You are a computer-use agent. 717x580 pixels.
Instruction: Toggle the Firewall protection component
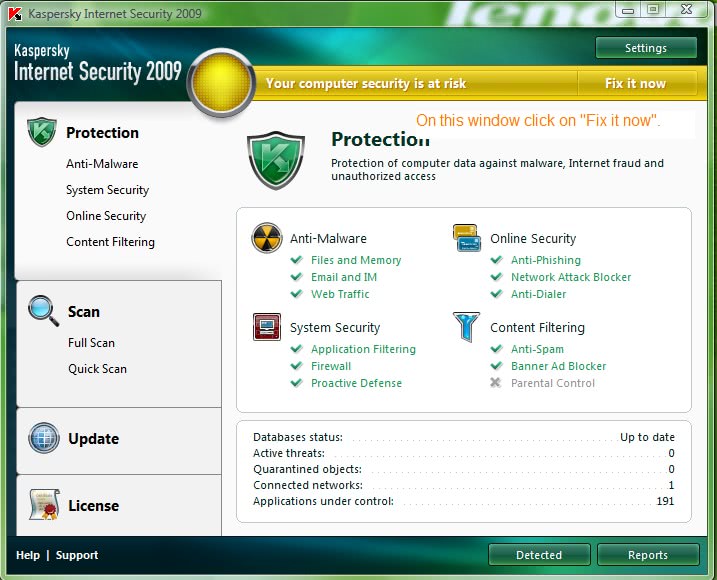330,366
